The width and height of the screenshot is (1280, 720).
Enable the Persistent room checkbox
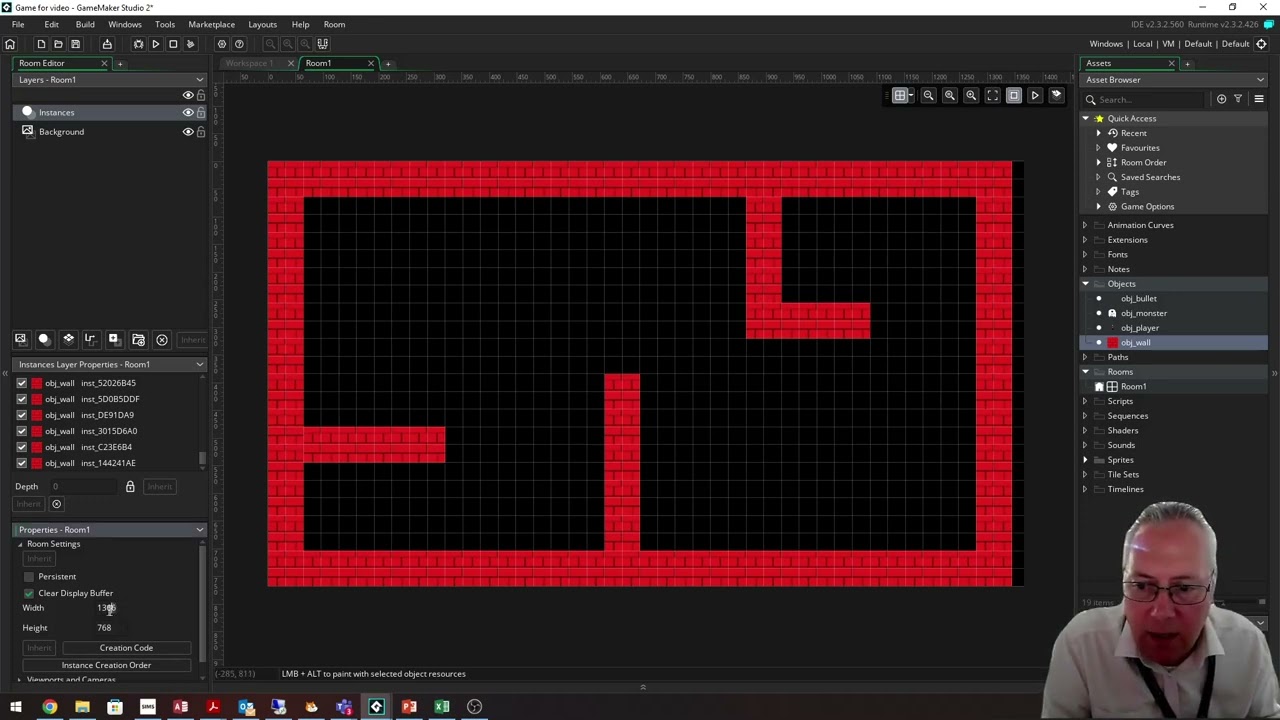[x=29, y=577]
